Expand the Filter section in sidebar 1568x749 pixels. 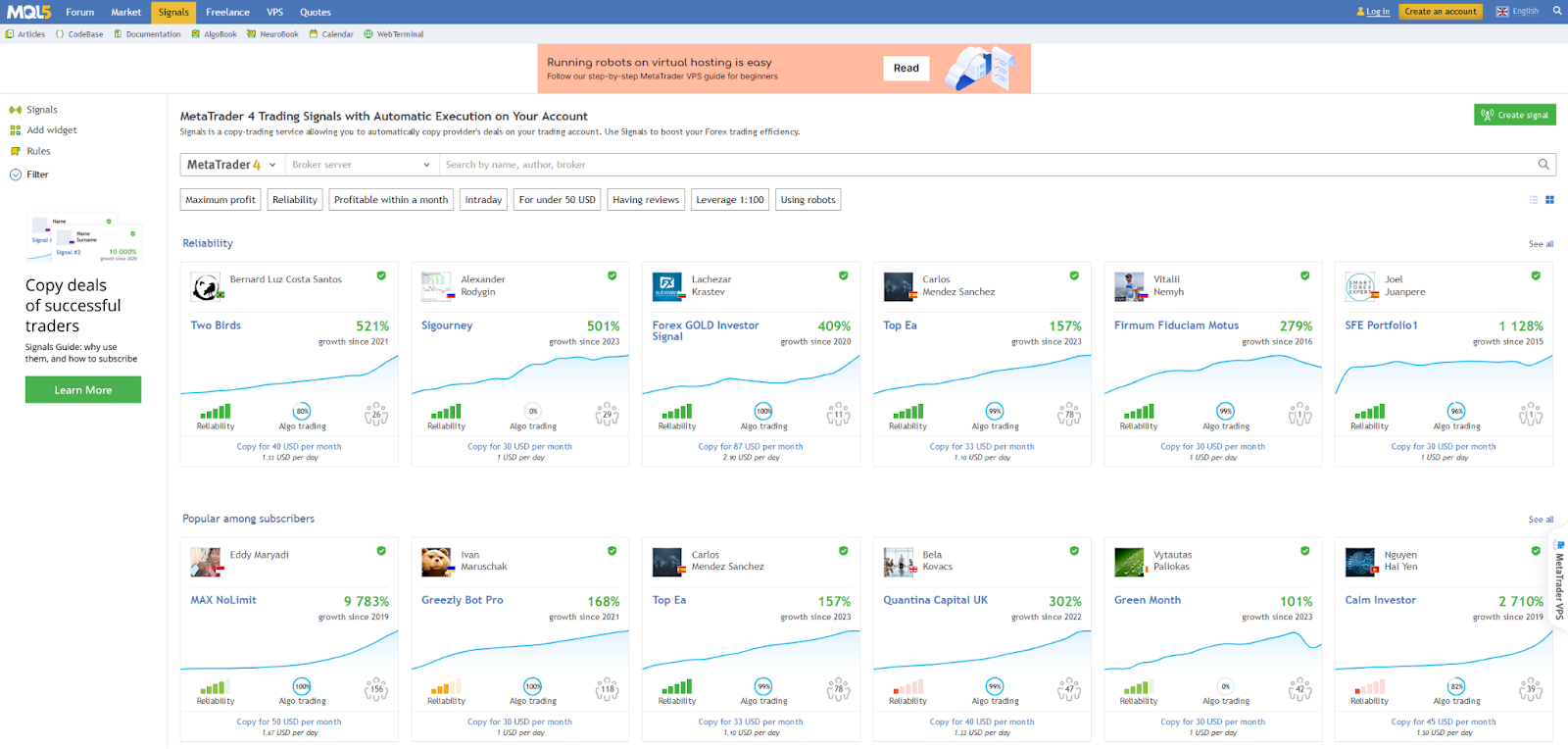click(x=37, y=175)
